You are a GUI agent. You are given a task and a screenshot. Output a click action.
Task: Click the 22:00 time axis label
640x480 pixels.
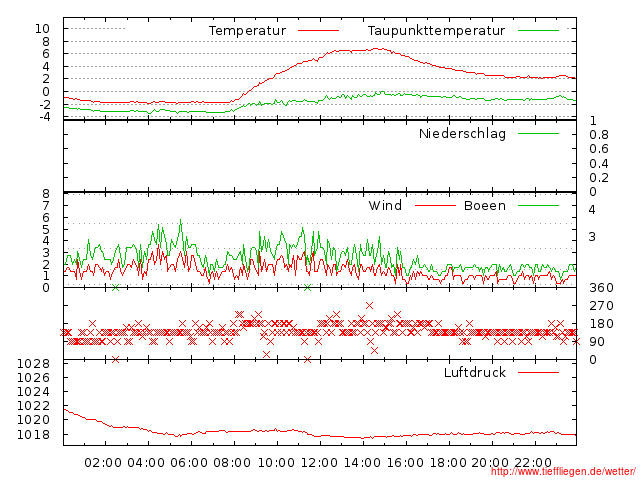(x=533, y=463)
